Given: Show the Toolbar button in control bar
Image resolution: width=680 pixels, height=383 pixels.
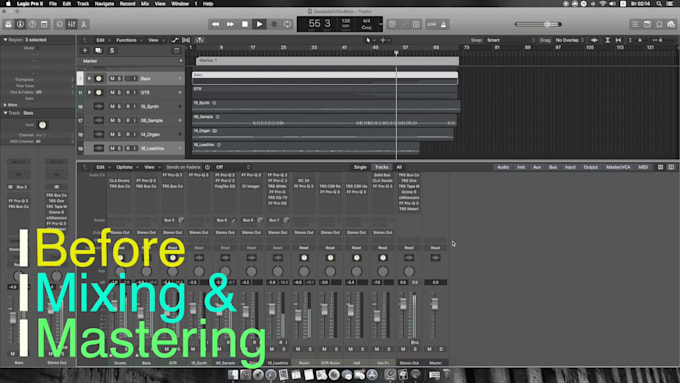Looking at the screenshot, I should (44, 24).
